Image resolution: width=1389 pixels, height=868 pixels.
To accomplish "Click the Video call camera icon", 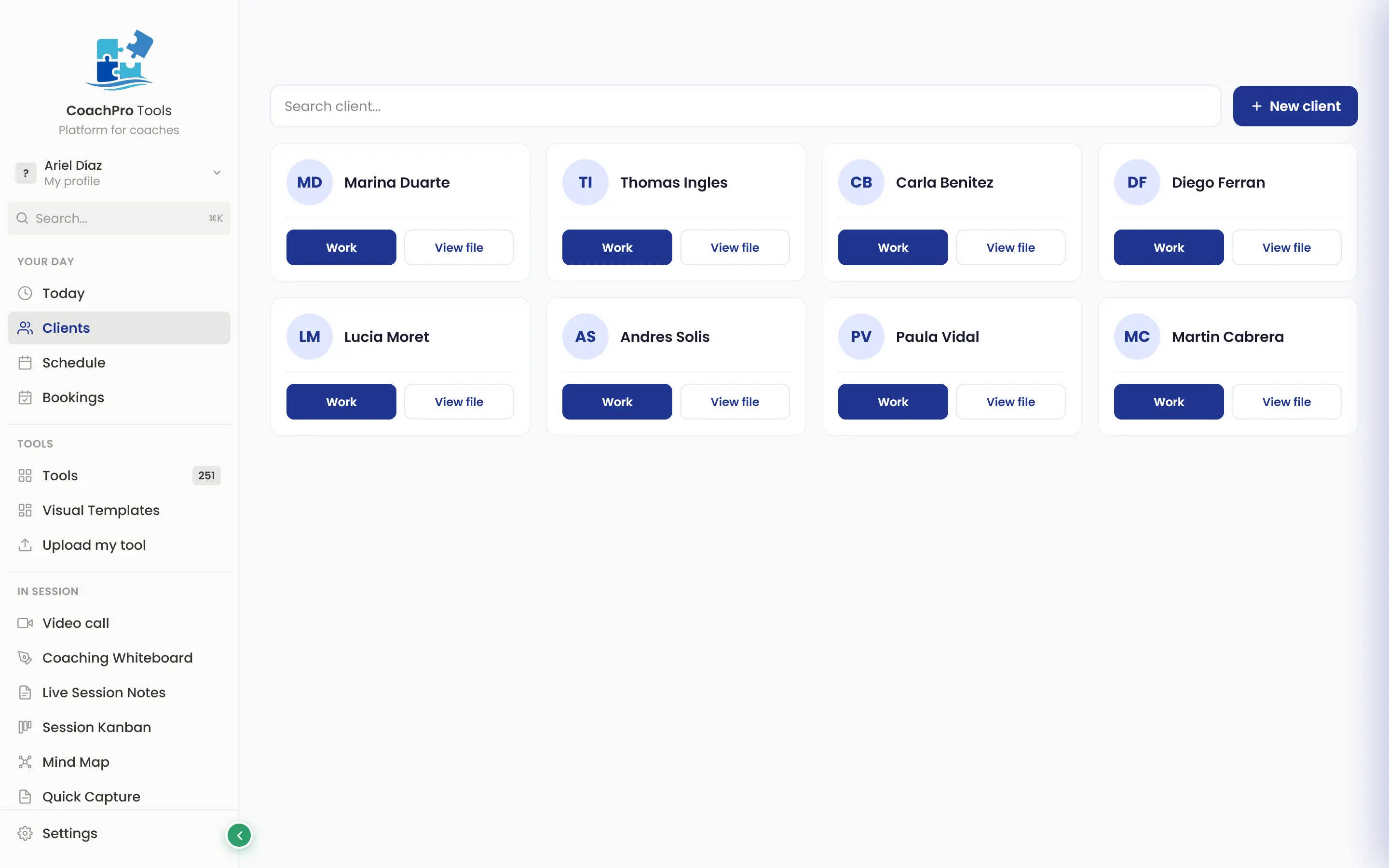I will pyautogui.click(x=25, y=623).
